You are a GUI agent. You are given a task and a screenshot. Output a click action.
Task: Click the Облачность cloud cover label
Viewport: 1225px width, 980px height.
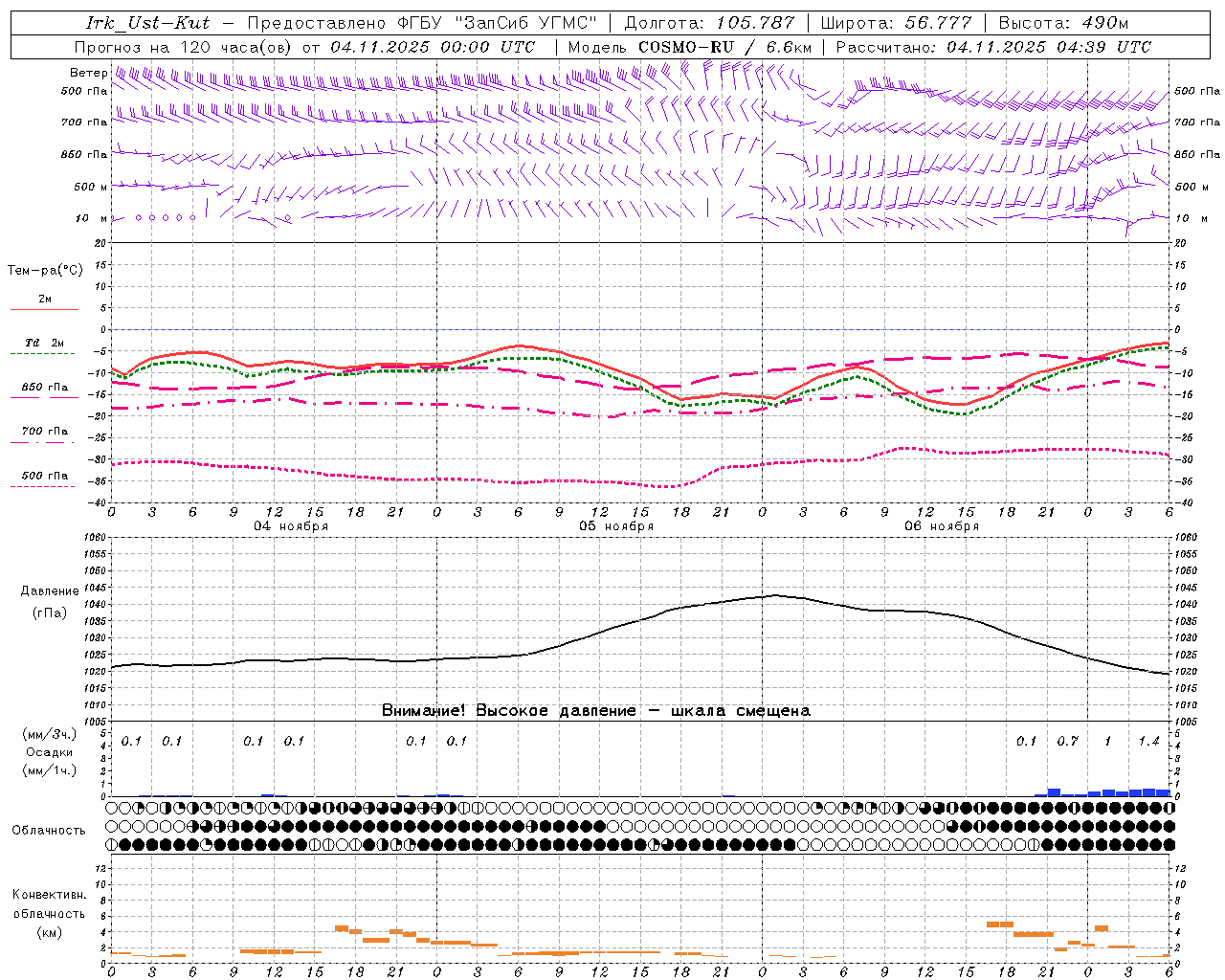point(49,831)
